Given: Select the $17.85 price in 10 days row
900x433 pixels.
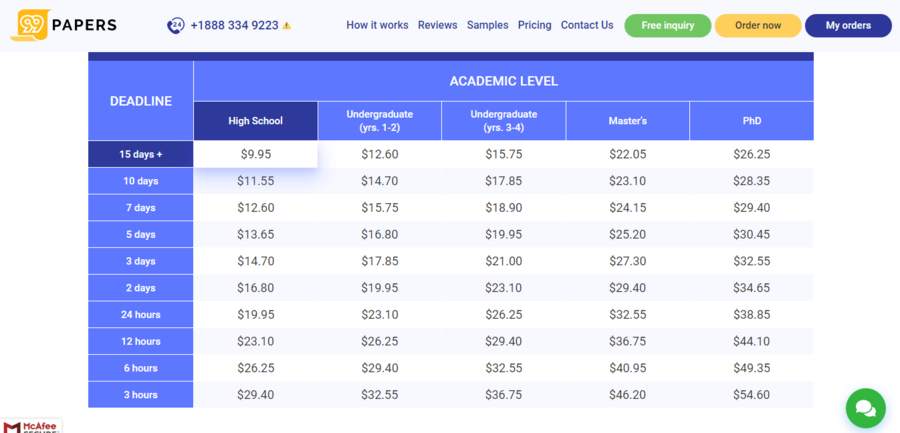Looking at the screenshot, I should click(x=503, y=181).
